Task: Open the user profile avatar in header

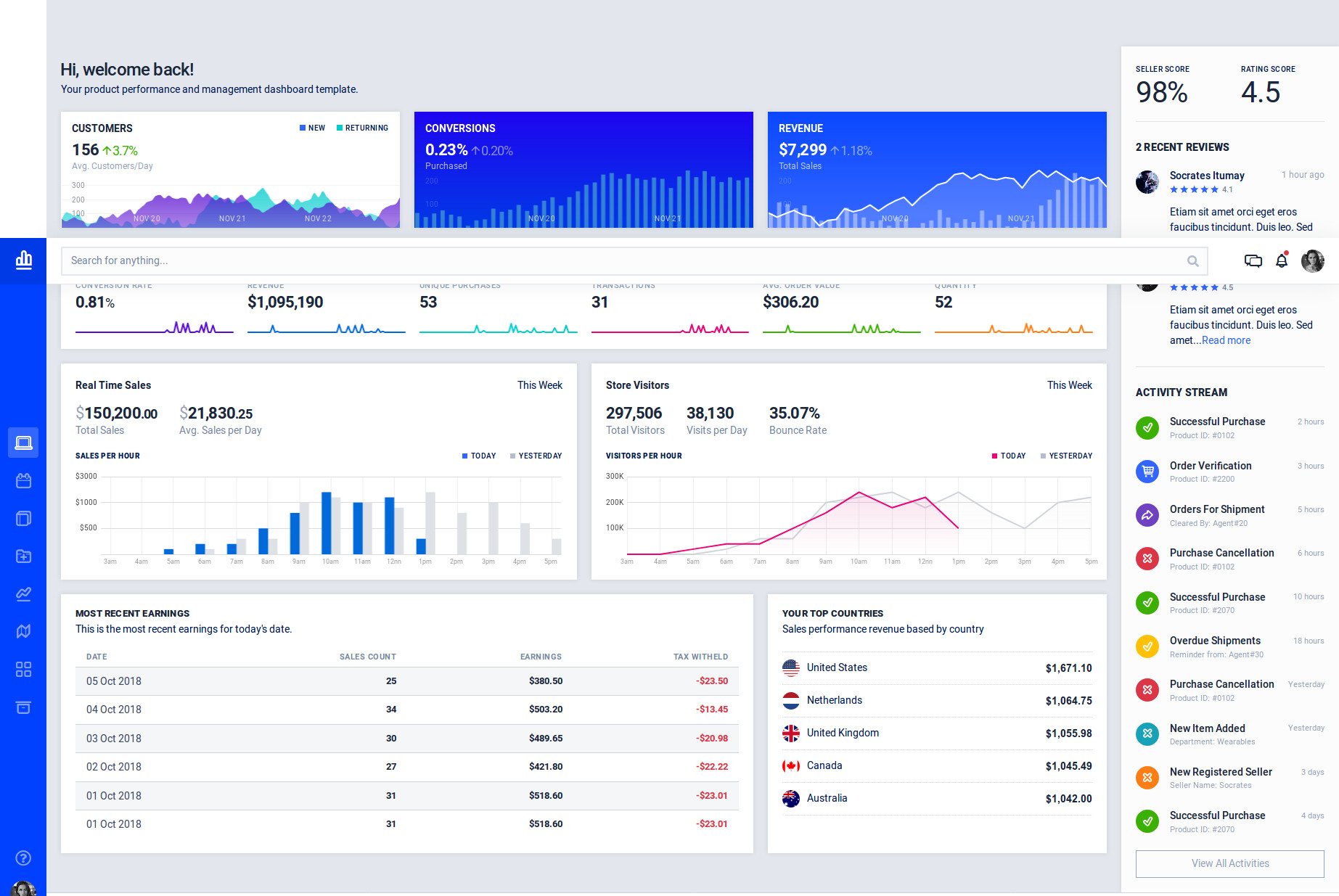Action: [x=1312, y=260]
